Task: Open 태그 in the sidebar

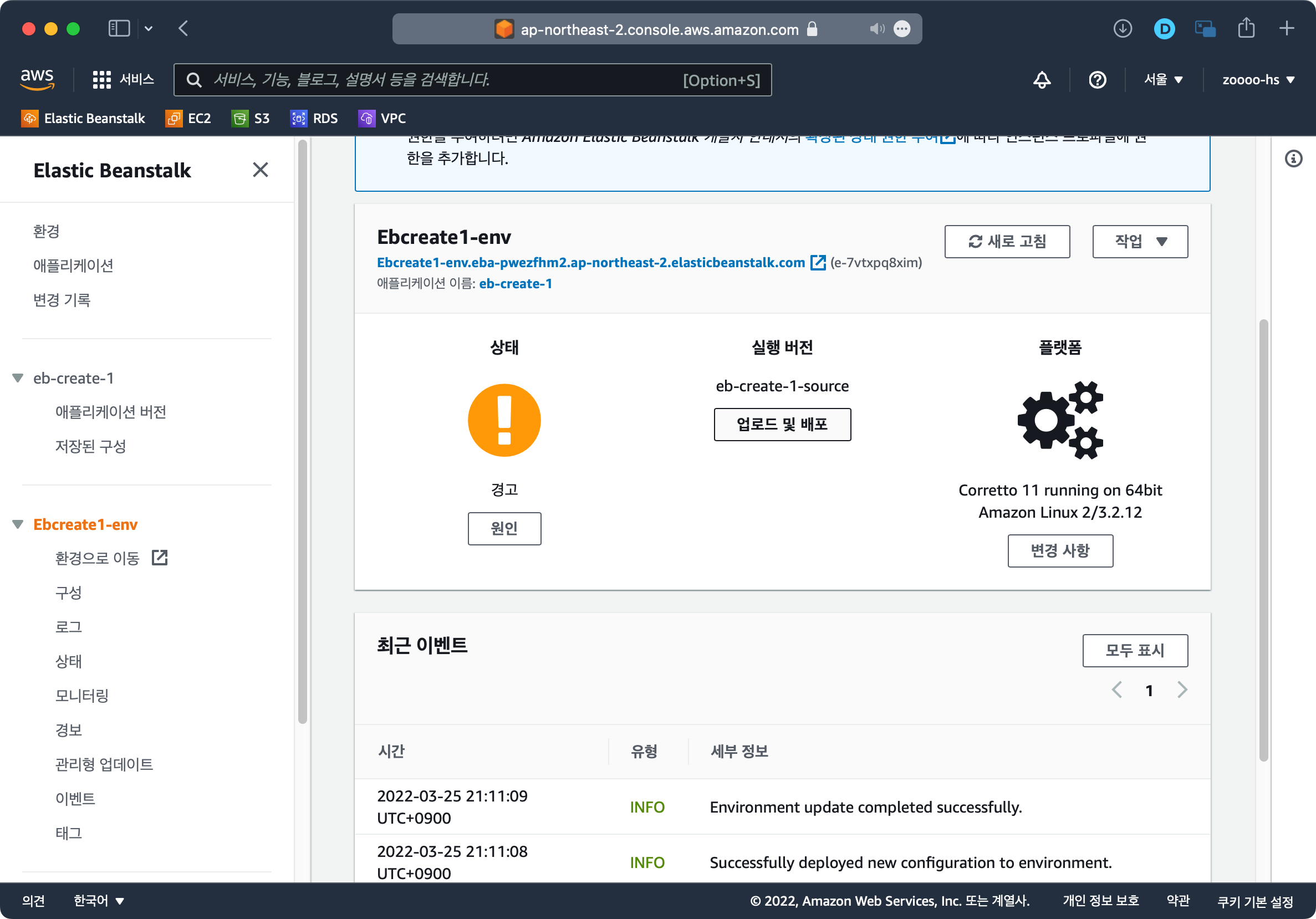Action: tap(68, 833)
